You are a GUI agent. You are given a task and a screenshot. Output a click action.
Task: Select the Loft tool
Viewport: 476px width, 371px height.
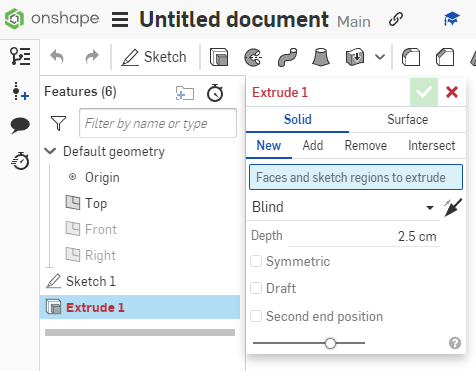[321, 57]
